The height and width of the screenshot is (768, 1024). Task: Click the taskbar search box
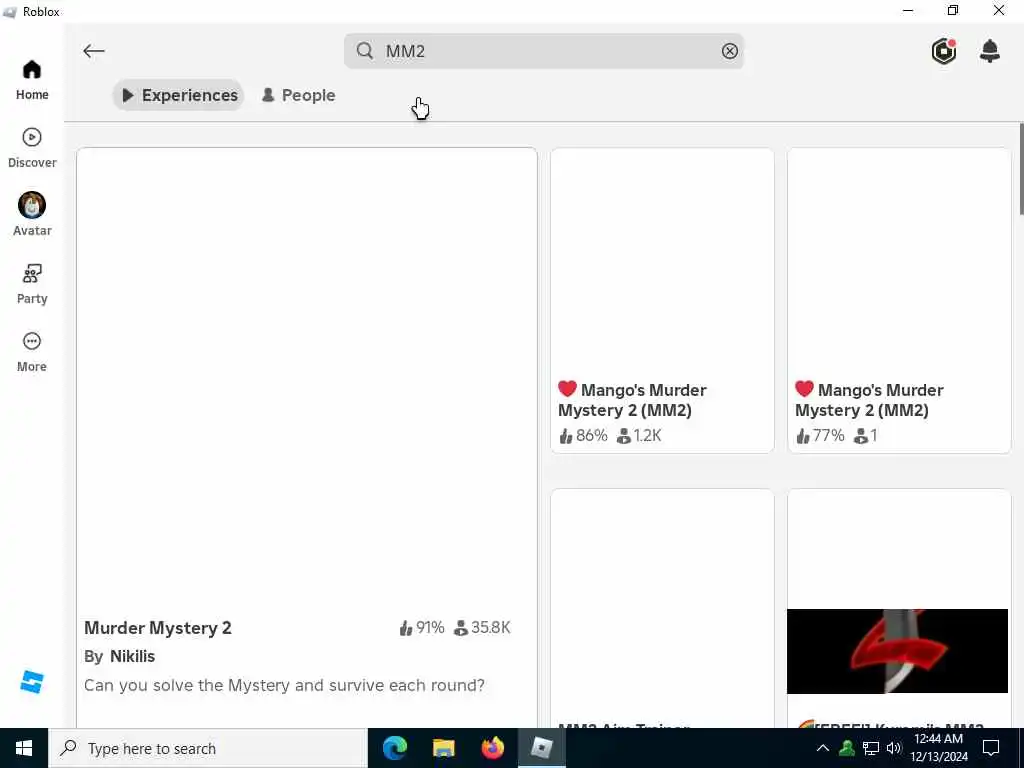[208, 748]
